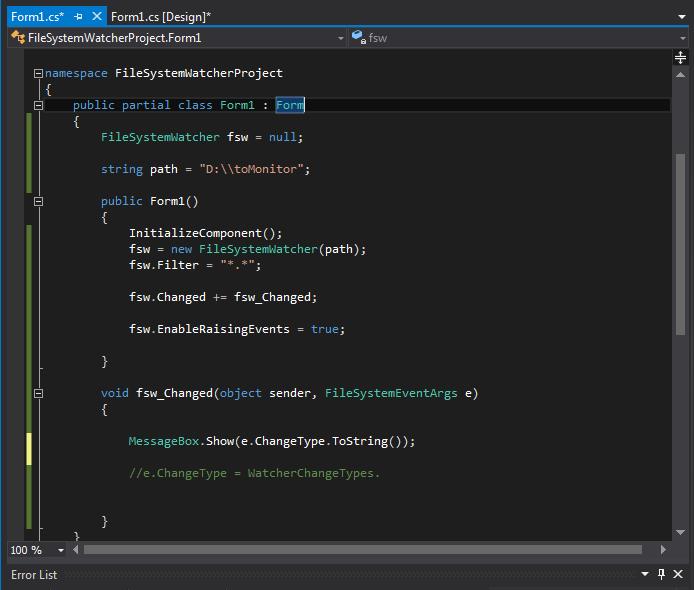Click the namespace keyword
Screen dimensions: 694x590
tap(76, 73)
